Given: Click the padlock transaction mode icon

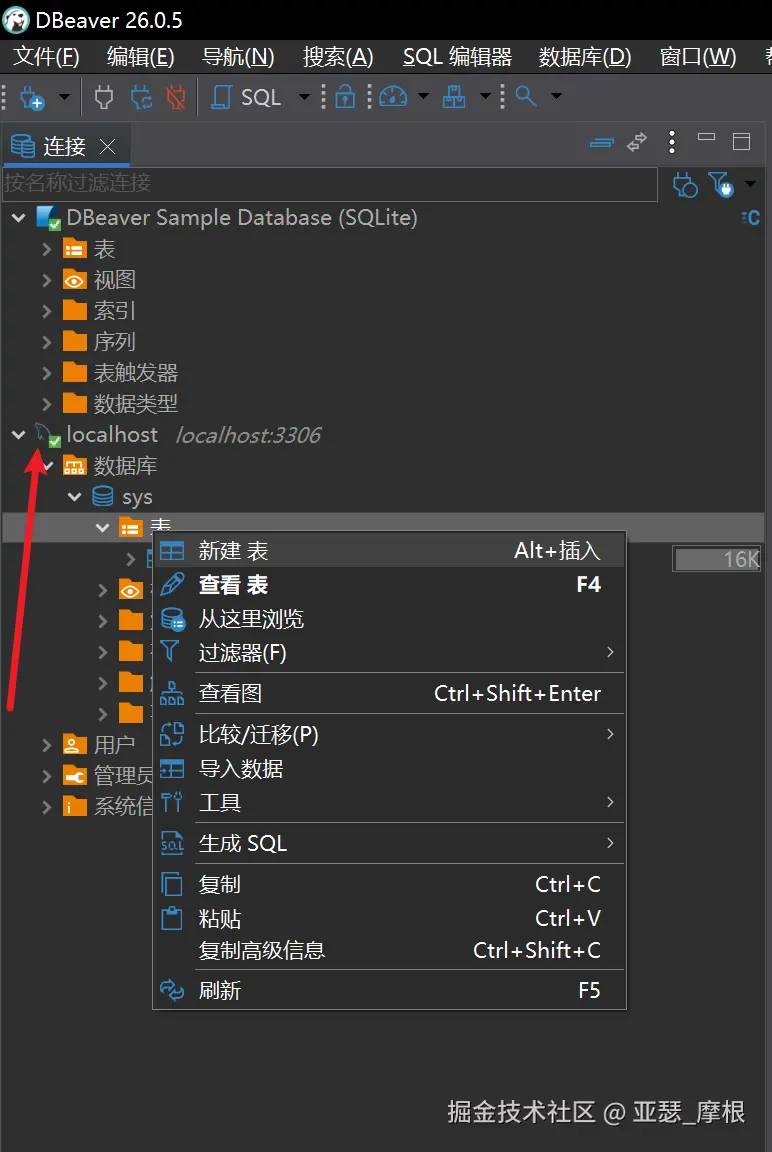Looking at the screenshot, I should (345, 97).
